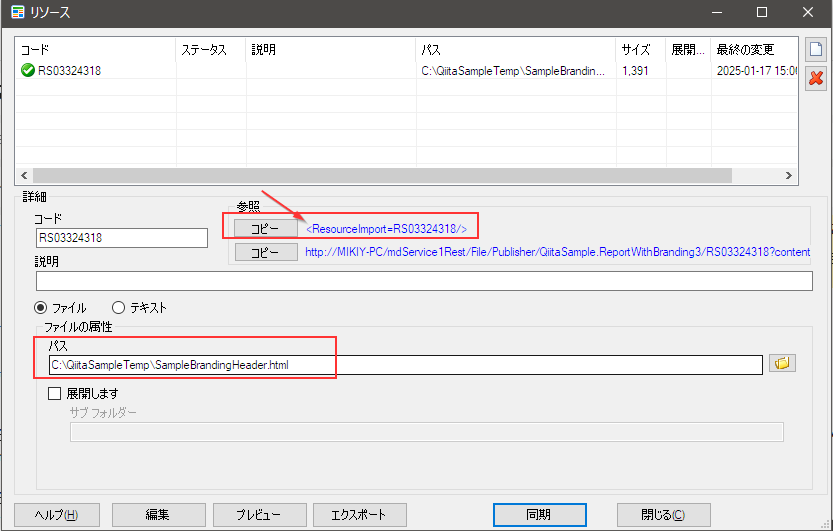Click the new resource page icon
The height and width of the screenshot is (531, 833).
click(815, 49)
